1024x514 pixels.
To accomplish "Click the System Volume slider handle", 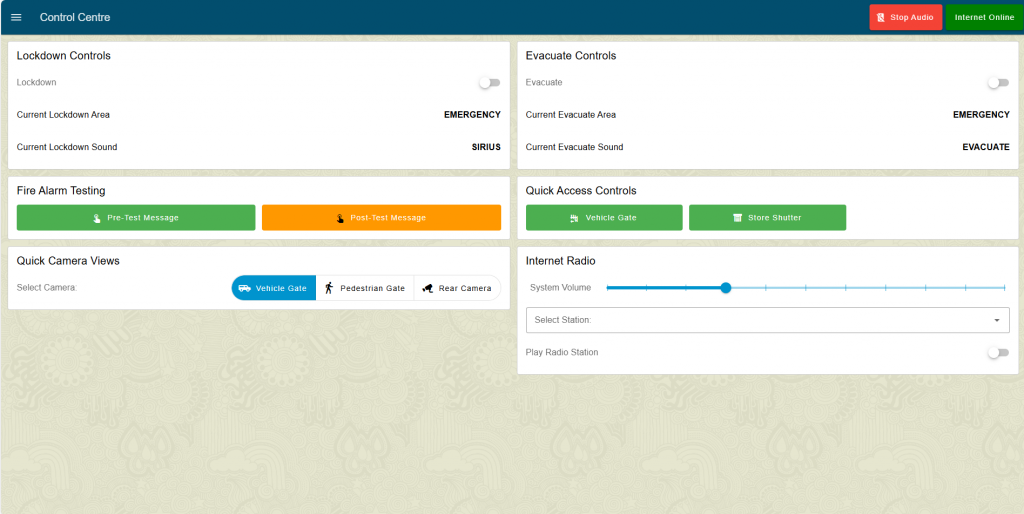I will click(x=726, y=288).
